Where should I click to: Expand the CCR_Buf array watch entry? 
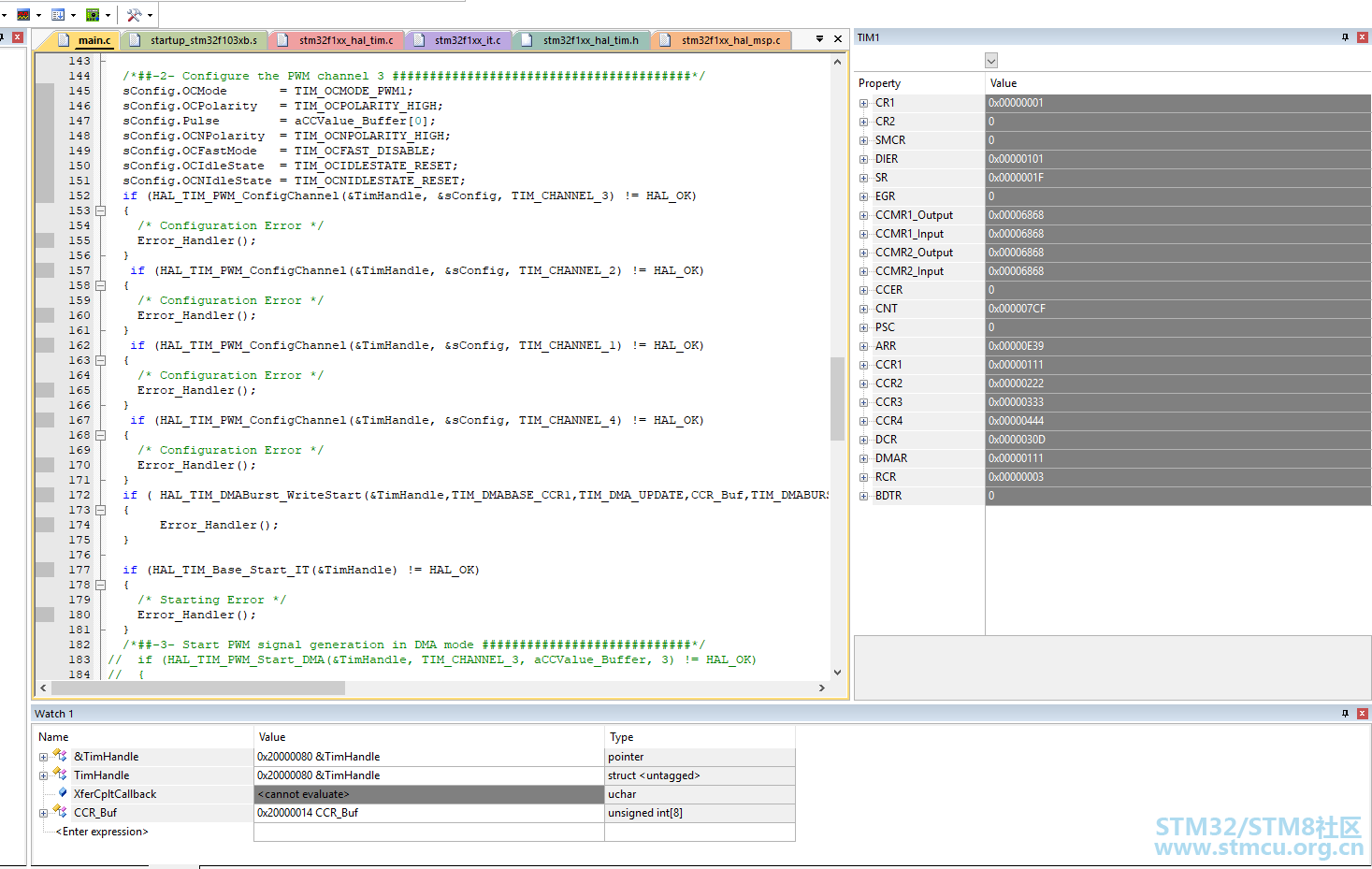coord(43,813)
